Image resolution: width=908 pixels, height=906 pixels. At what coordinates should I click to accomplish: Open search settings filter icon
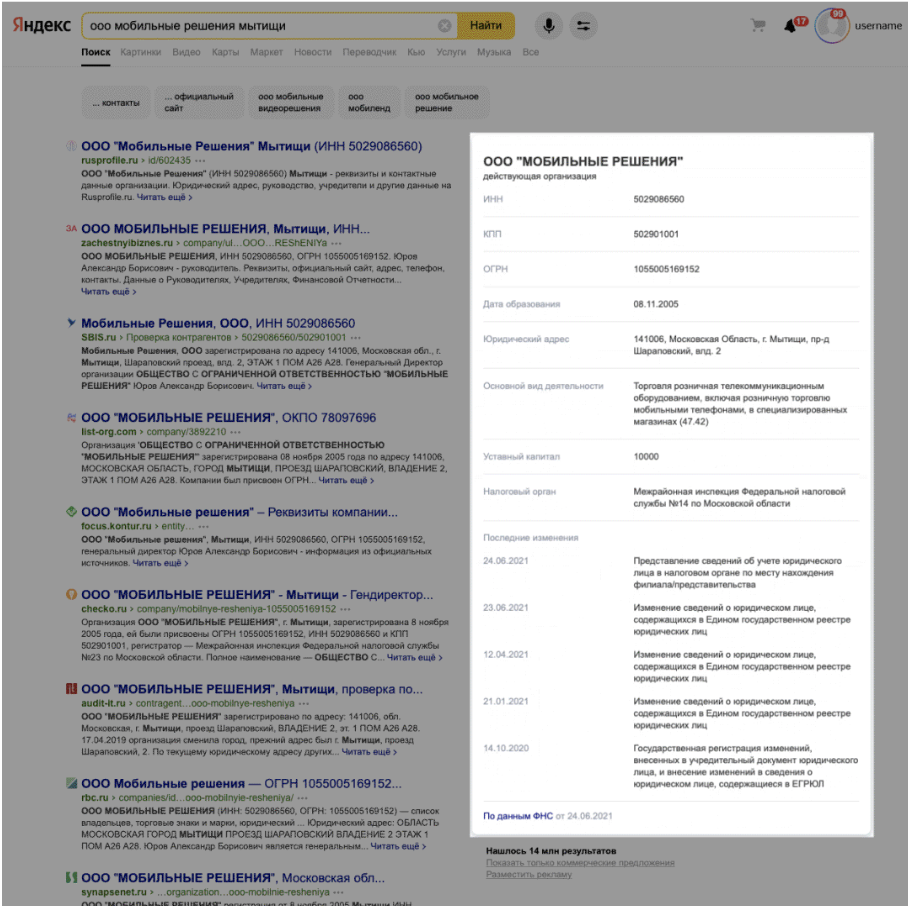pos(583,25)
